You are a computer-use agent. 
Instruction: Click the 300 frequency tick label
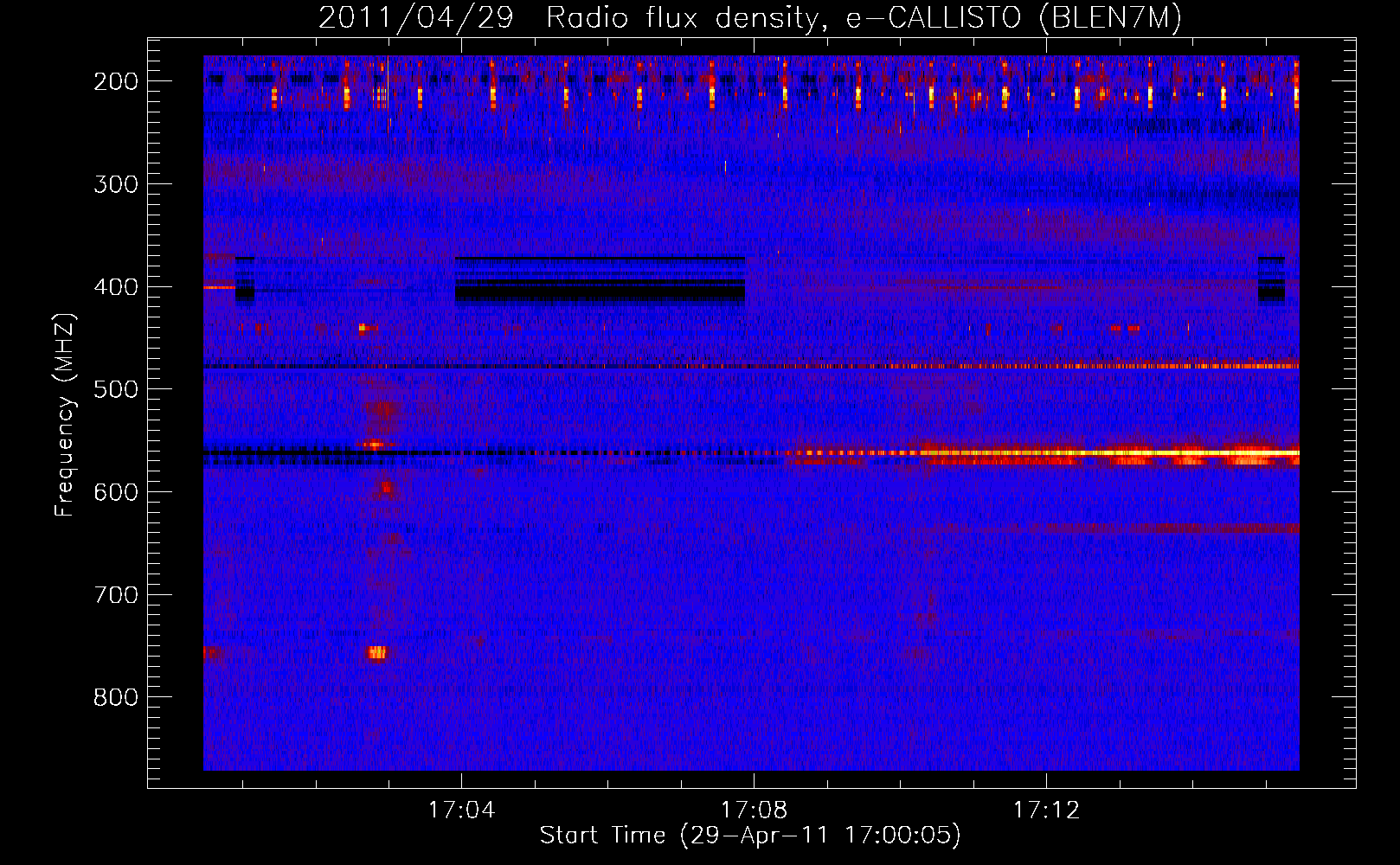click(116, 184)
